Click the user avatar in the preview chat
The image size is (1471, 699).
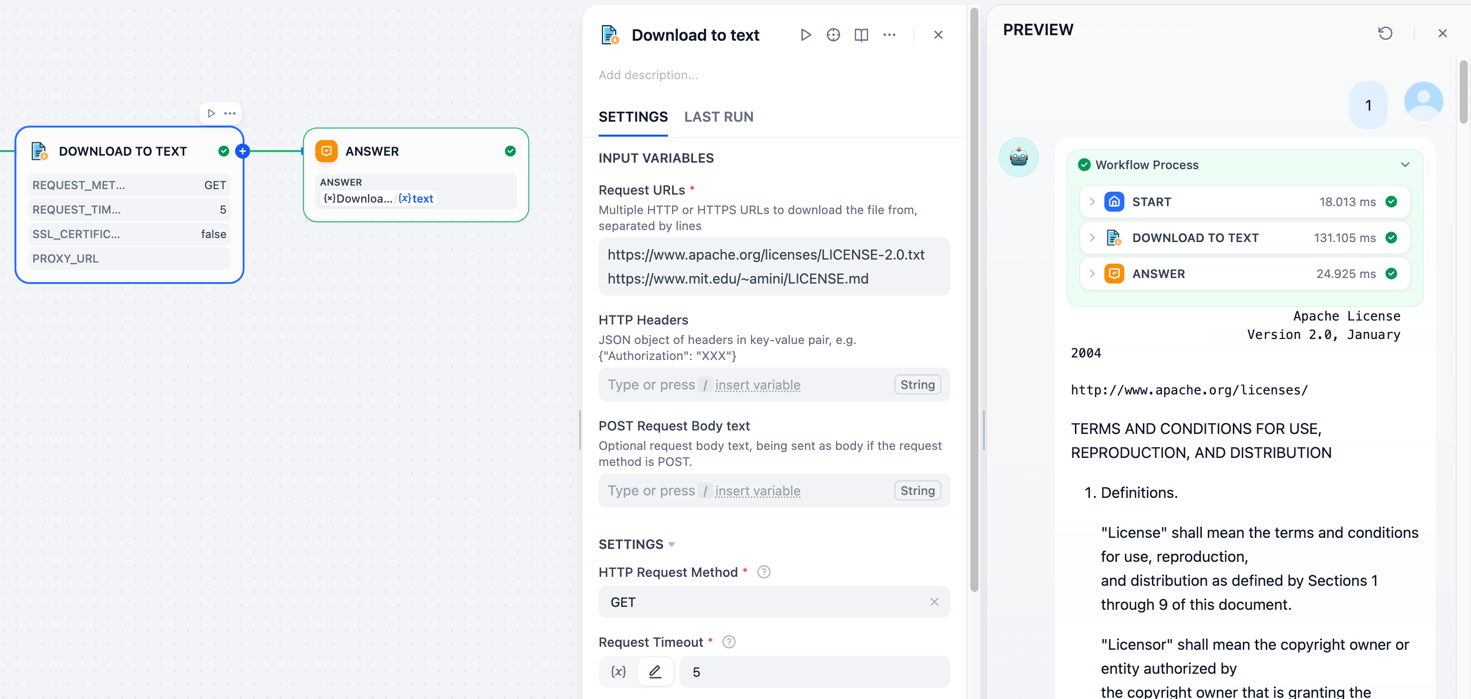[1423, 101]
